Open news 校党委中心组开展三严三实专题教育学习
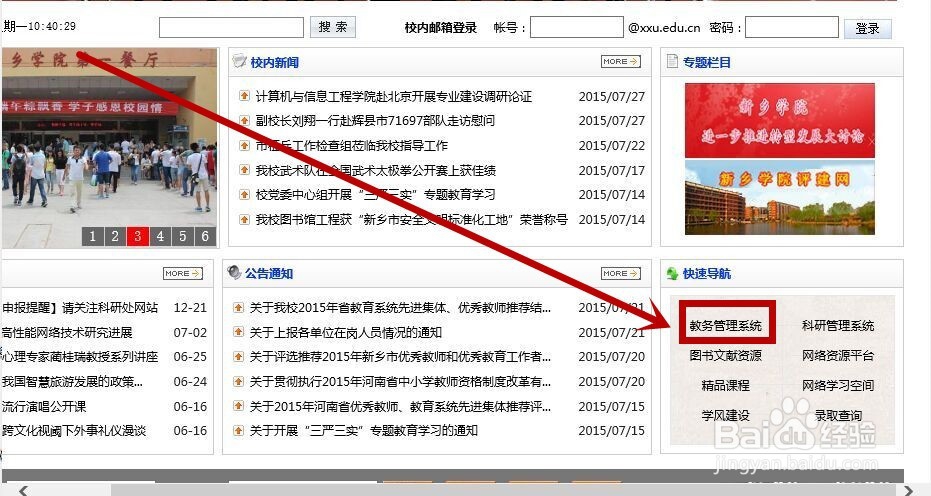The width and height of the screenshot is (931, 496). coord(375,194)
